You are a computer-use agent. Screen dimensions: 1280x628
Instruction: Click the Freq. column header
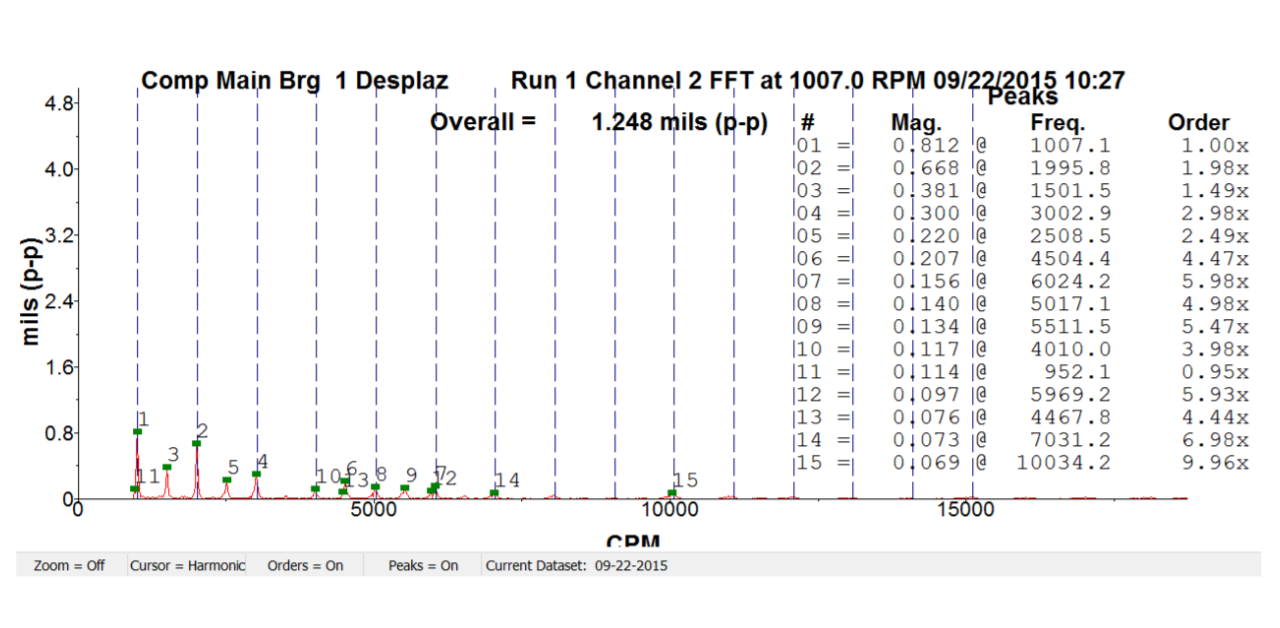click(x=1057, y=123)
